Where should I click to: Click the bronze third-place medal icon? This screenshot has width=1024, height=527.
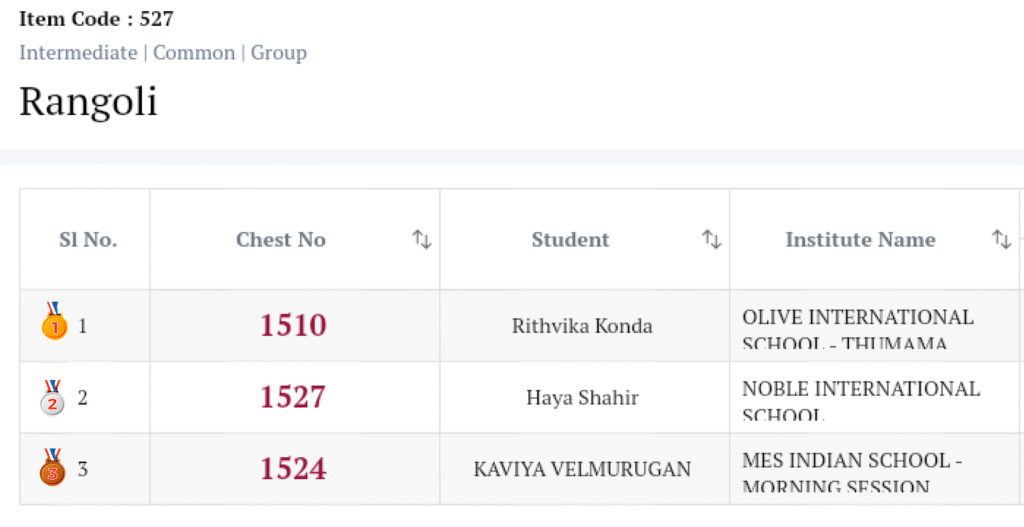[x=53, y=467]
